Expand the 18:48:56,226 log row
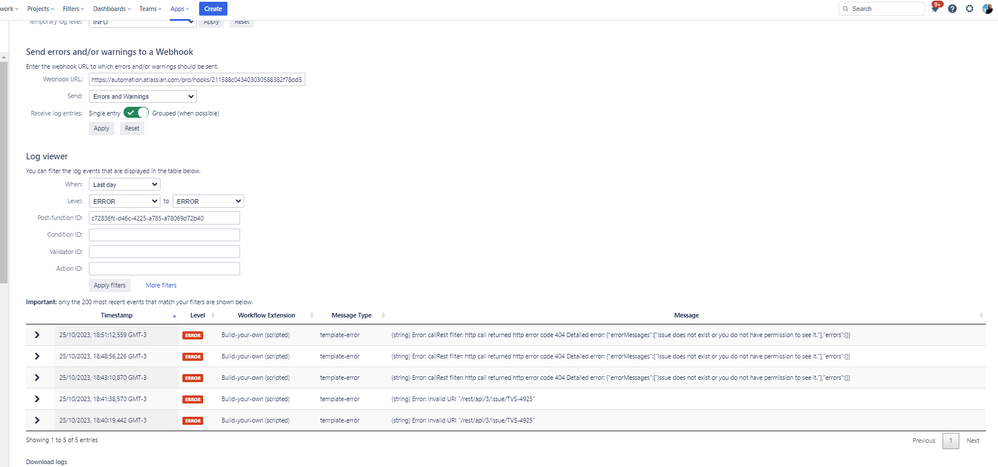This screenshot has height=467, width=998. click(x=37, y=356)
